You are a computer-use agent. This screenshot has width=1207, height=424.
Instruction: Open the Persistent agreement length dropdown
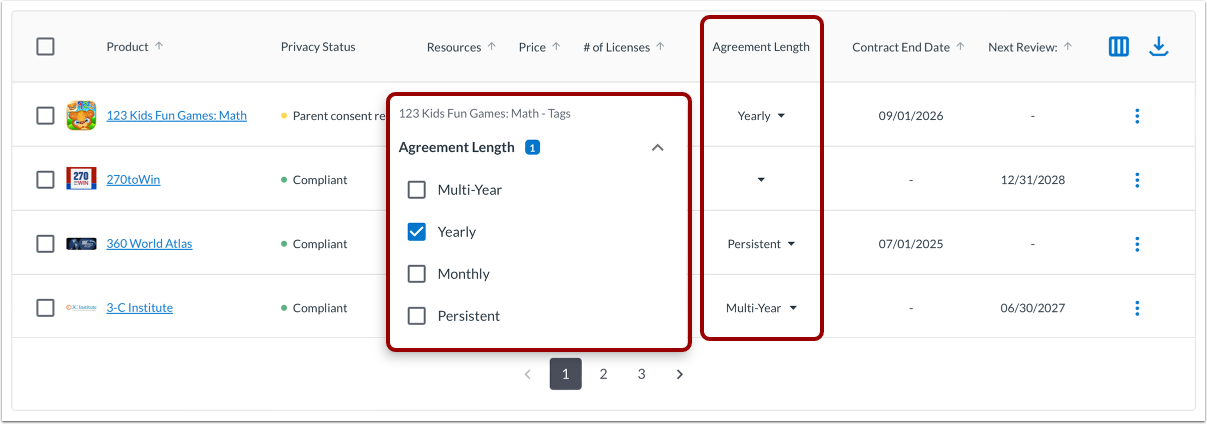[761, 244]
